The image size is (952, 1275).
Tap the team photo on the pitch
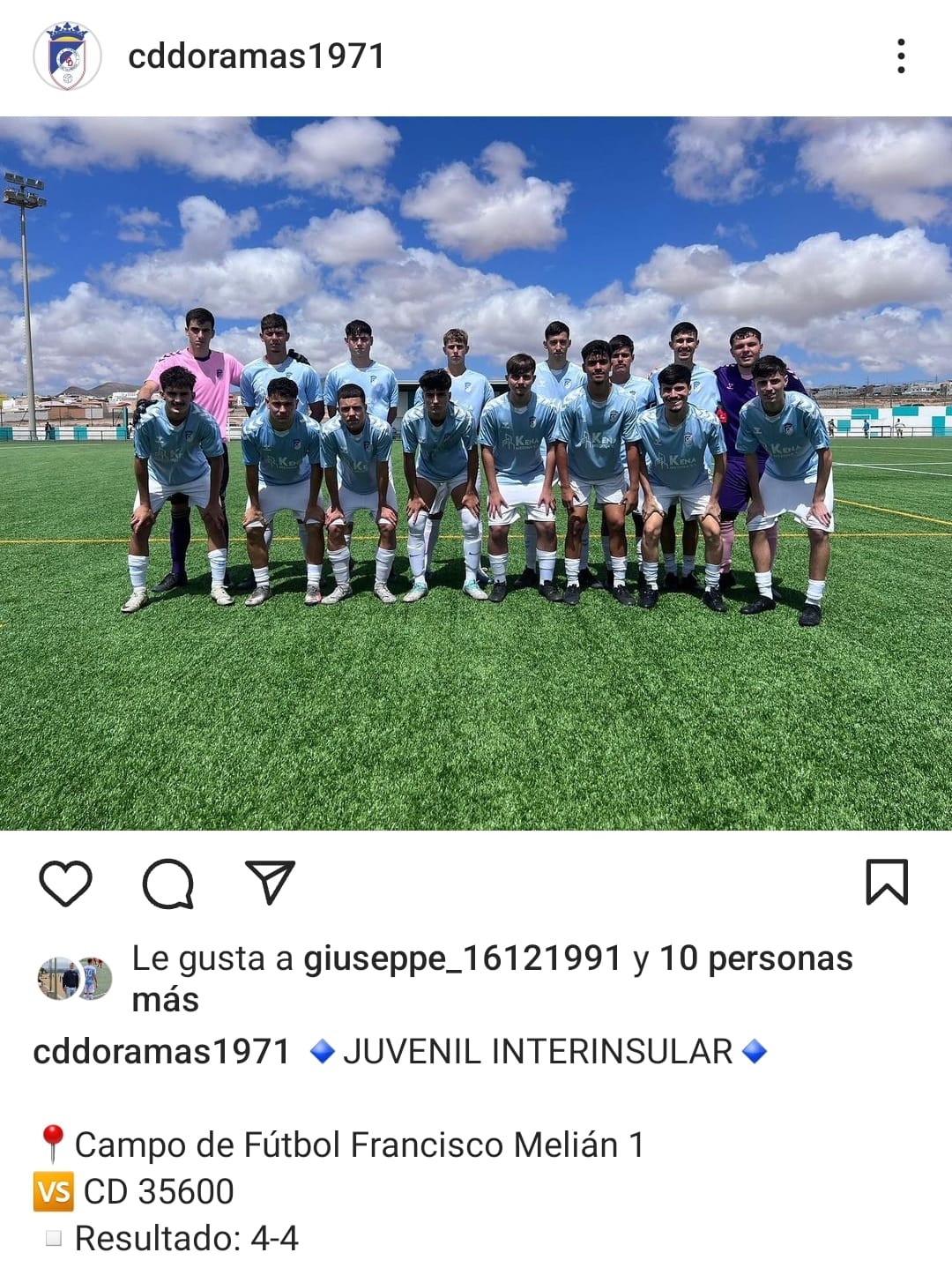click(476, 473)
